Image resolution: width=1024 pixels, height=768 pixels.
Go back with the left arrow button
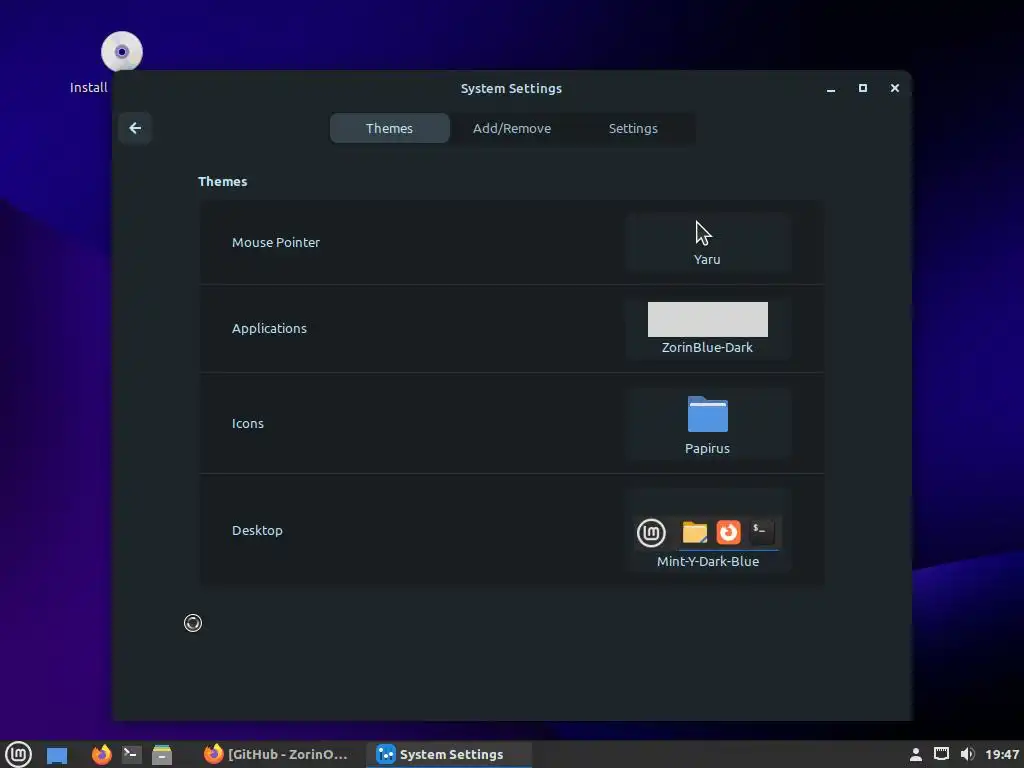tap(135, 128)
